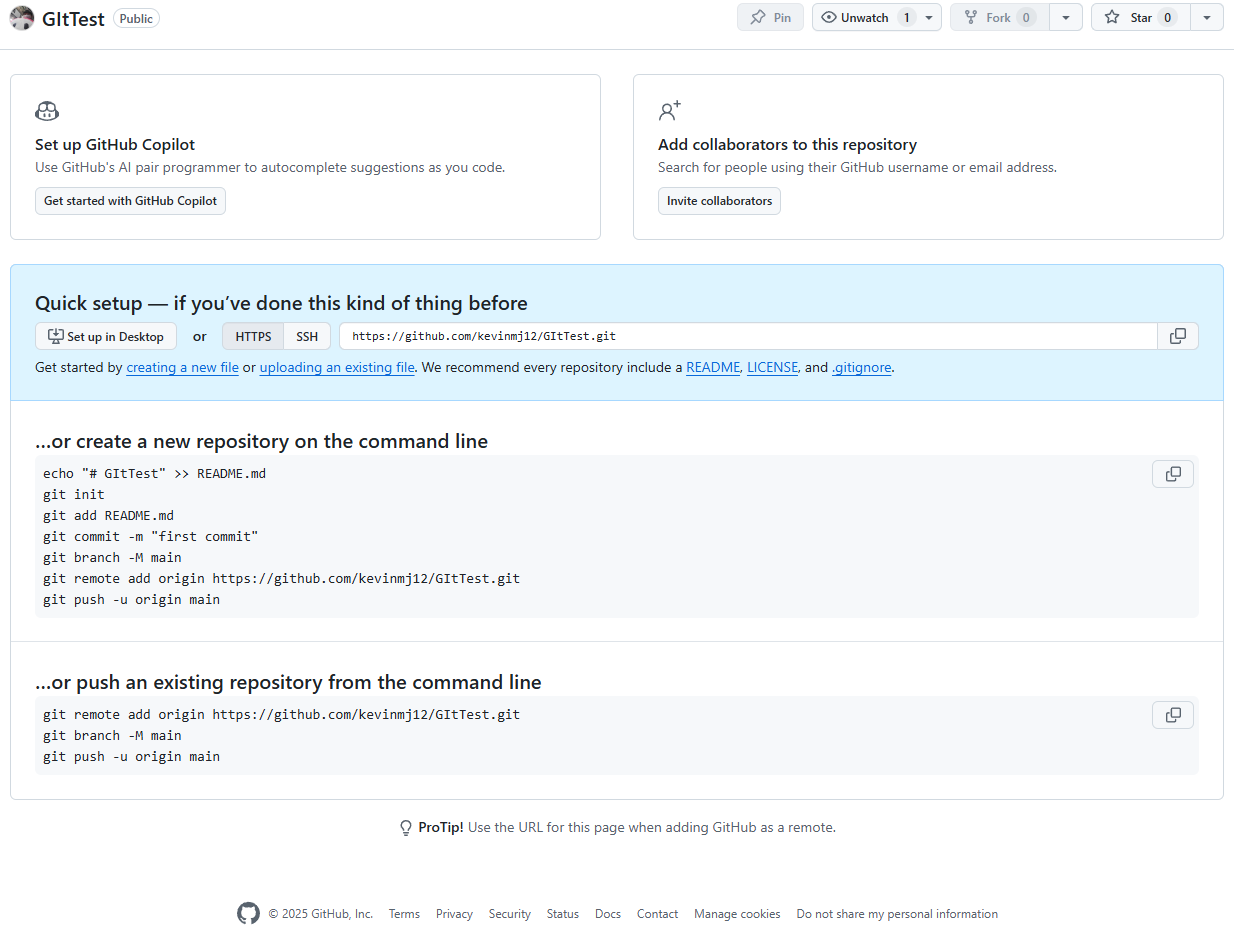Image resolution: width=1234 pixels, height=941 pixels.
Task: Switch to the SSH protocol option
Action: point(307,336)
